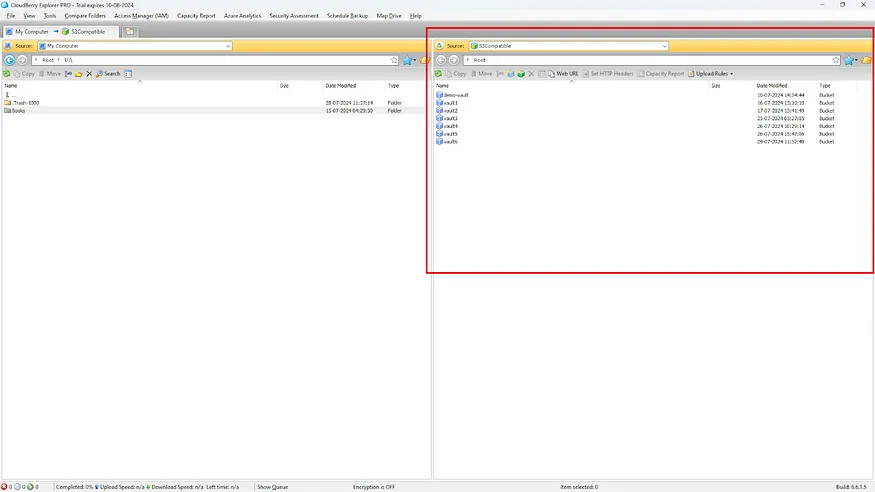Image resolution: width=875 pixels, height=492 pixels.
Task: Open the Compare Folders menu
Action: coord(84,16)
